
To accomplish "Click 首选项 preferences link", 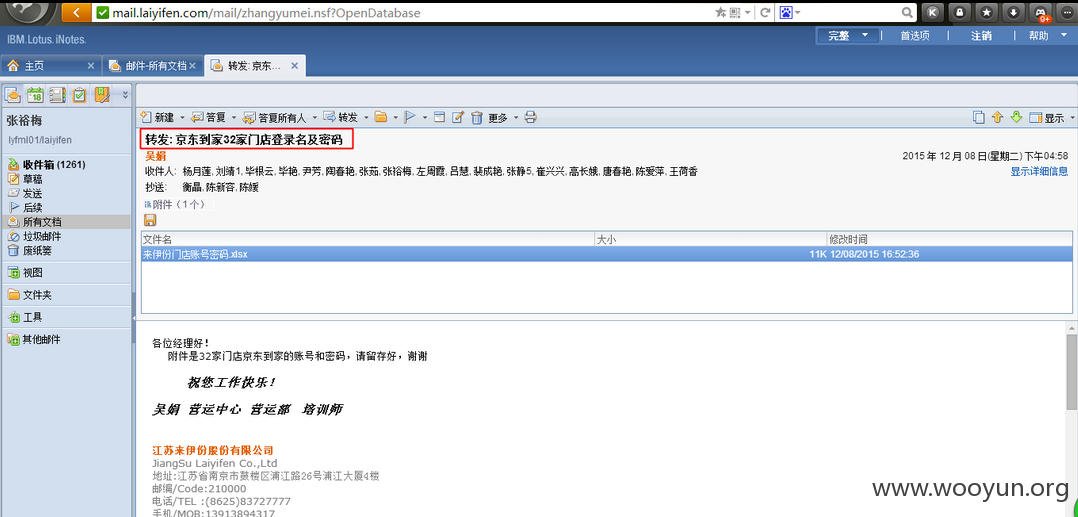I will pyautogui.click(x=915, y=36).
